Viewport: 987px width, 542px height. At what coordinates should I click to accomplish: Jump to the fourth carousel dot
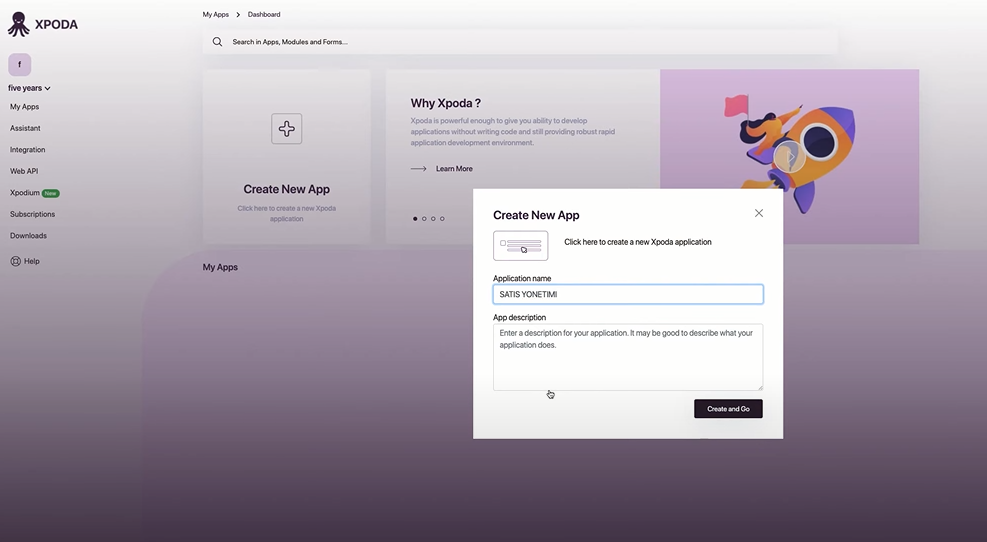click(x=442, y=218)
